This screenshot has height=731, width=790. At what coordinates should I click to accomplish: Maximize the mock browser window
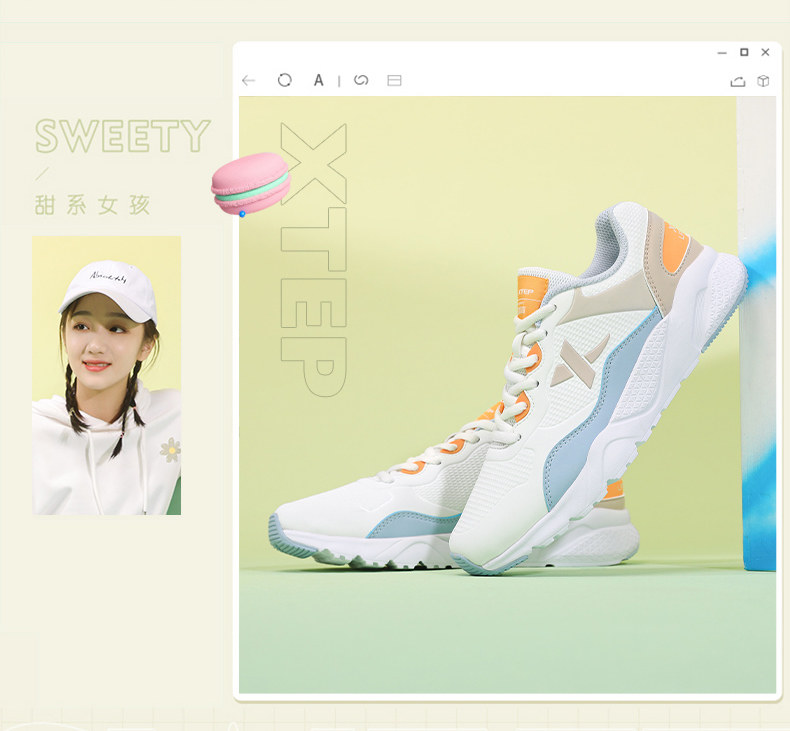[x=744, y=52]
